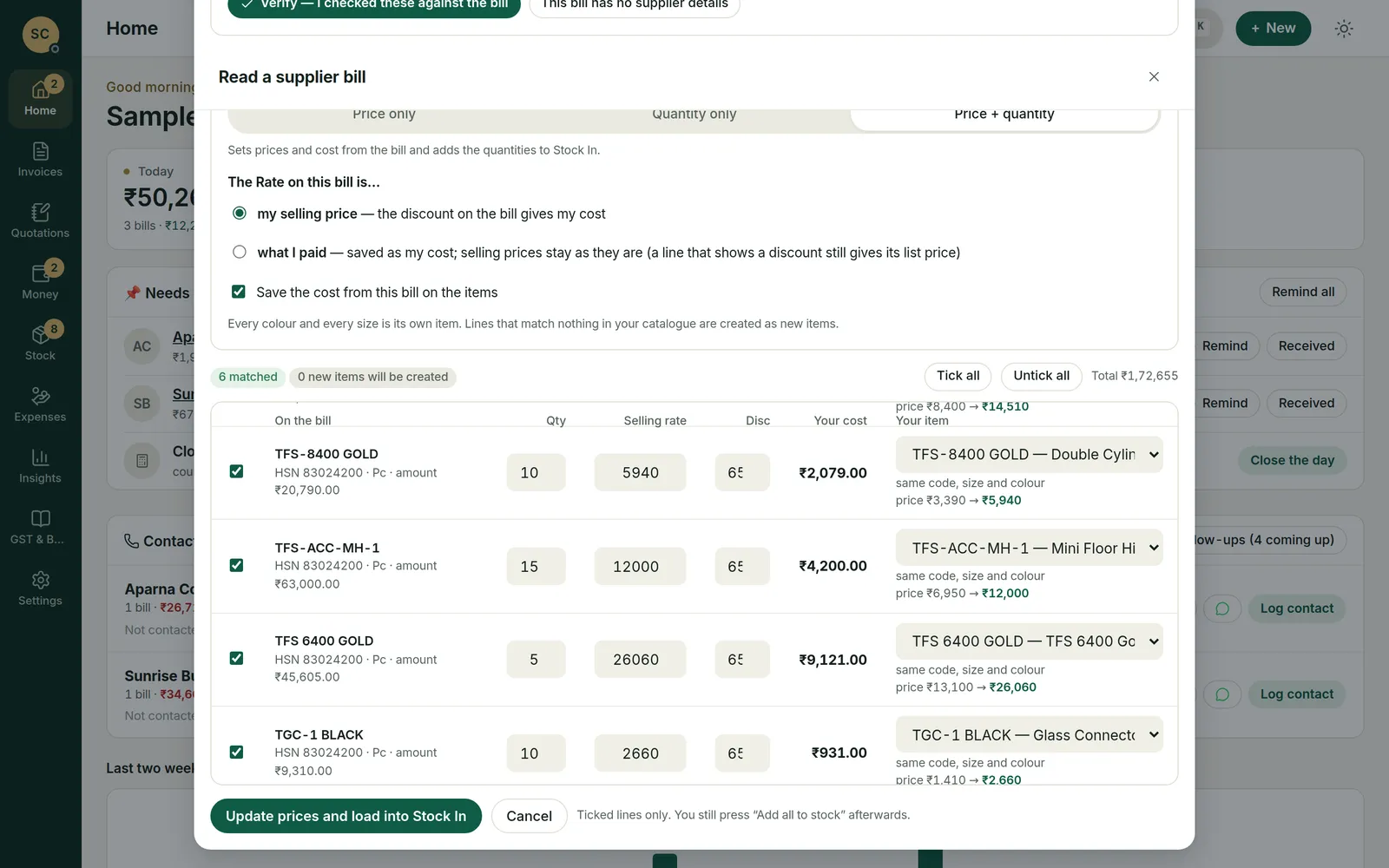The image size is (1389, 868).
Task: Edit the Qty field for TFS-8400 GOLD
Action: (536, 472)
